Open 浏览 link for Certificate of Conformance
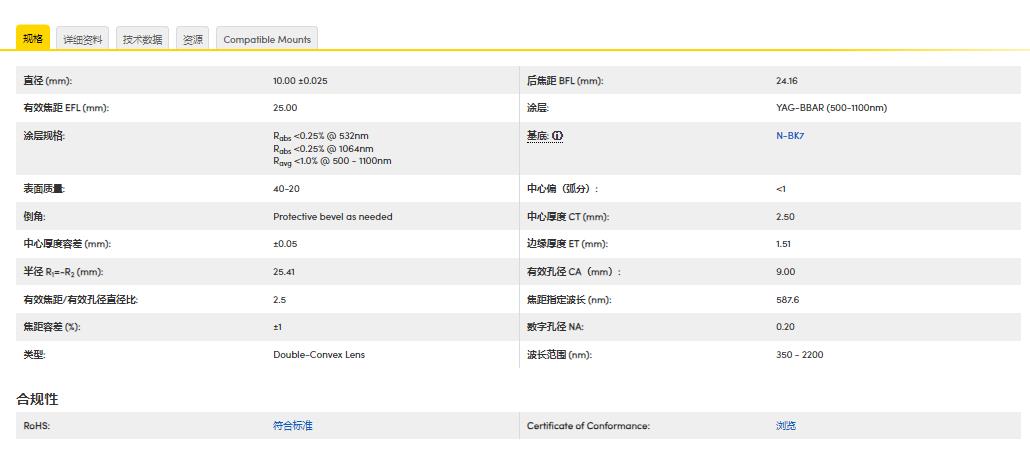 786,426
